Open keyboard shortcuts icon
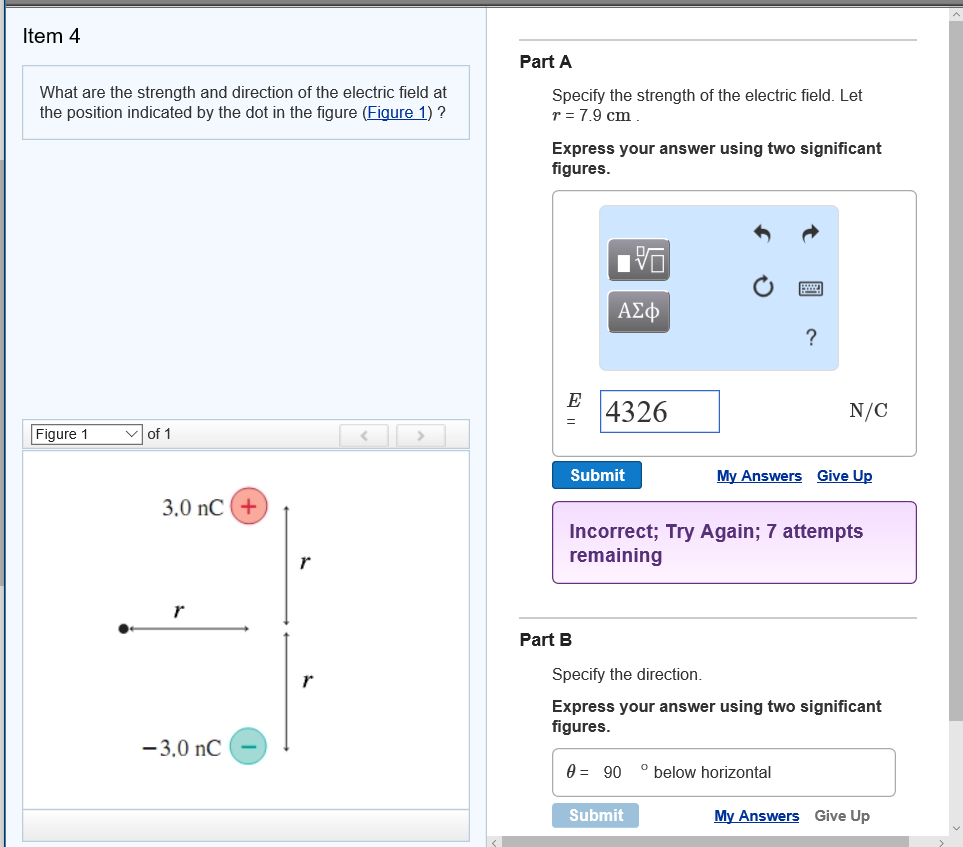Viewport: 963px width, 847px height. (x=810, y=289)
